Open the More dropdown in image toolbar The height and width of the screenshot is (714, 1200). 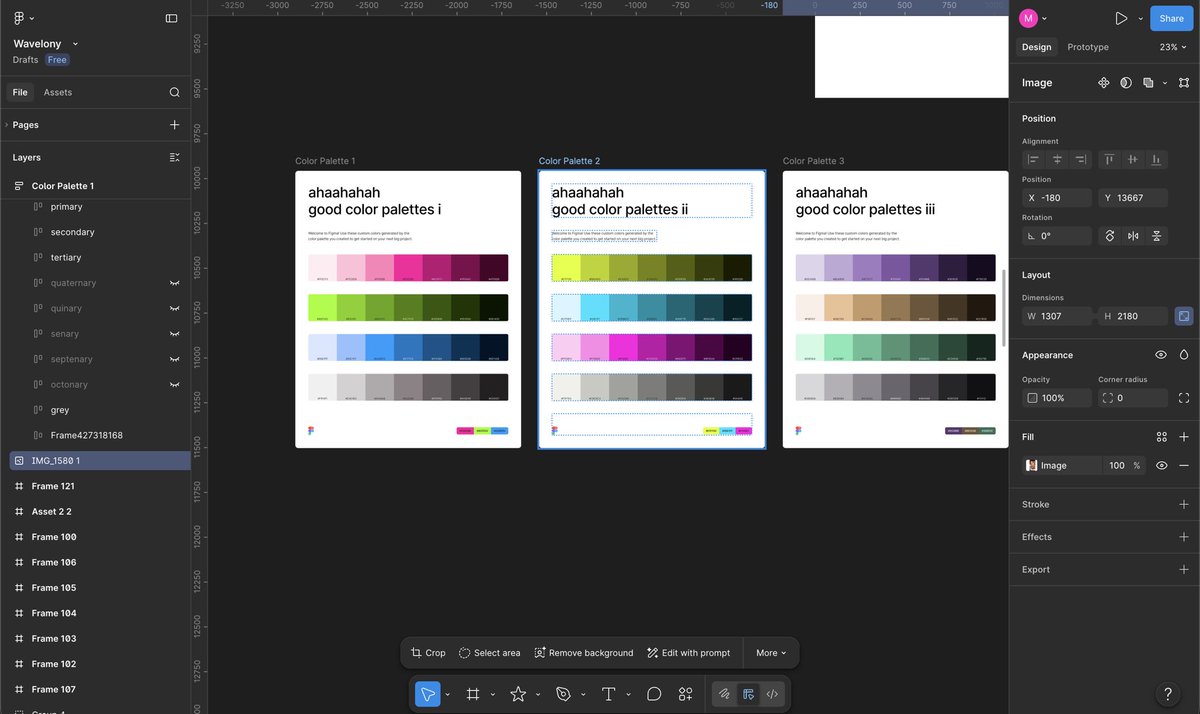coord(771,653)
